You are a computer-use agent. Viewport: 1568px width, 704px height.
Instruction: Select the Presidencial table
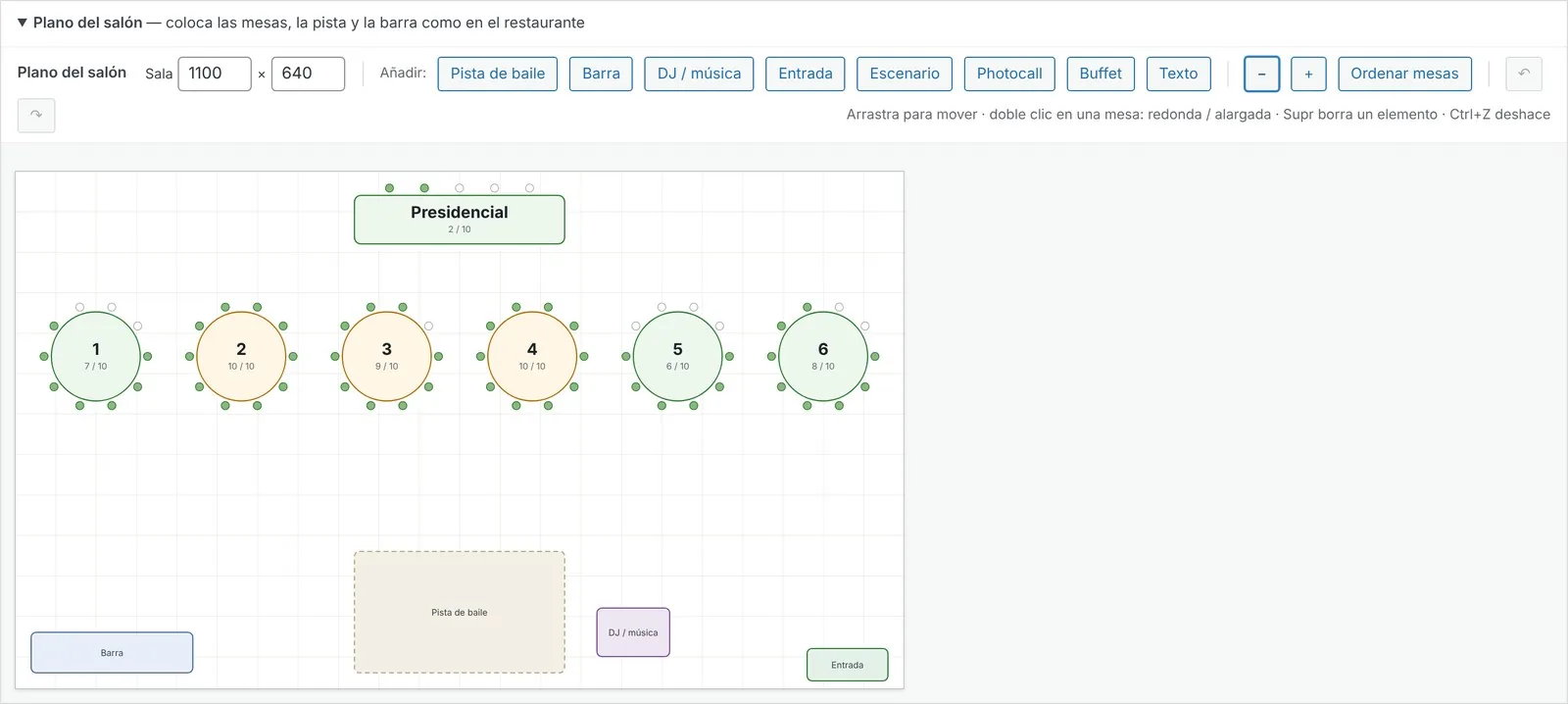(x=460, y=220)
